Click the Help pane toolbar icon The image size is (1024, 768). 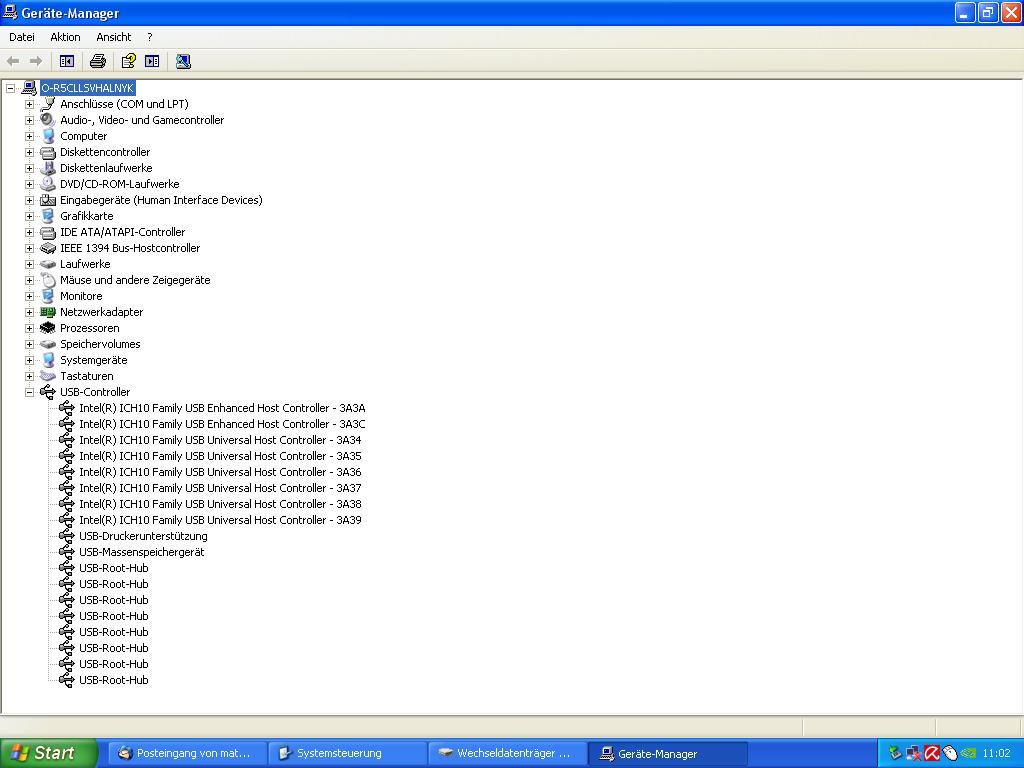pyautogui.click(x=152, y=61)
